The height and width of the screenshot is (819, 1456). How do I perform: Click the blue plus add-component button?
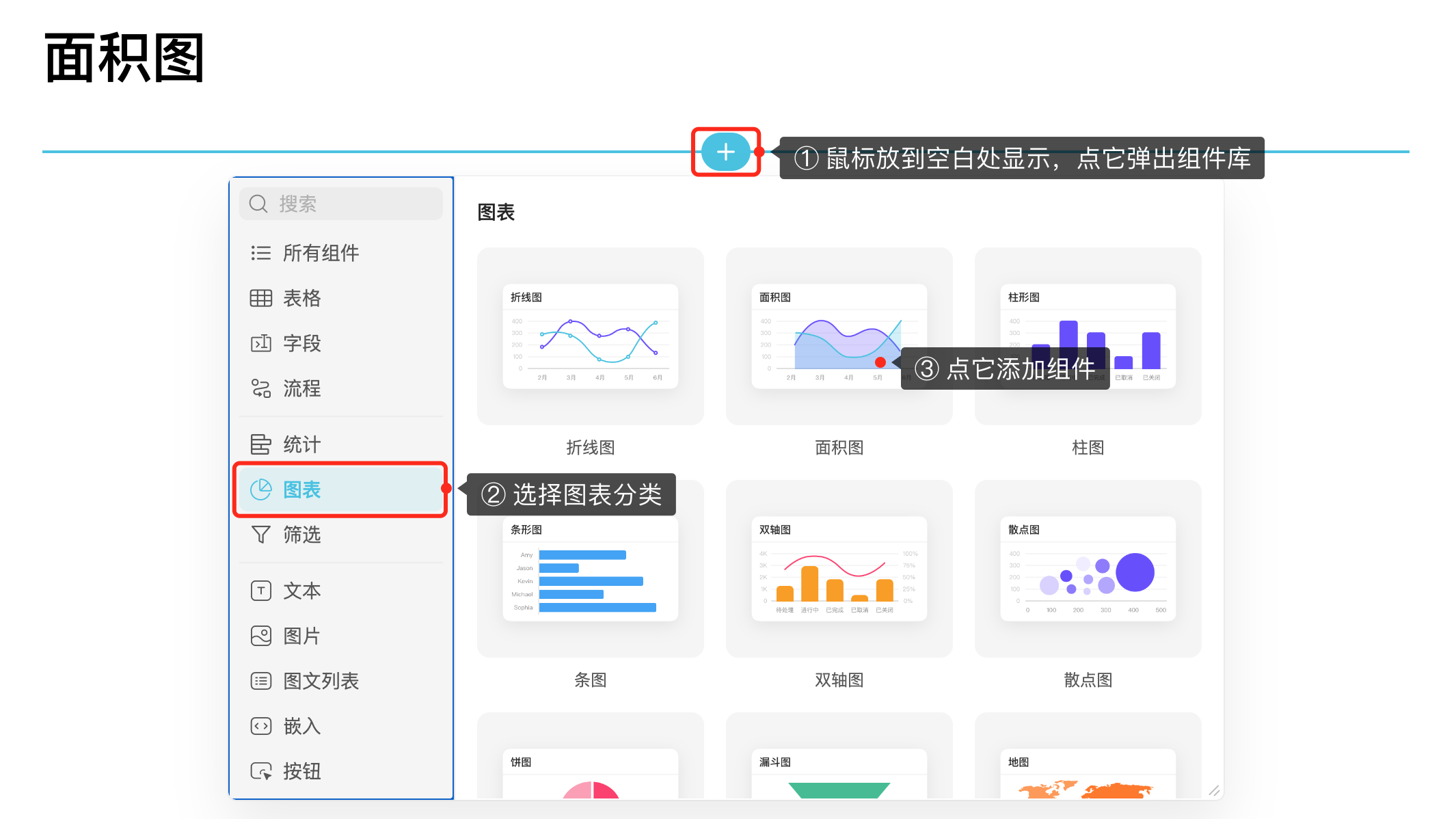point(725,152)
